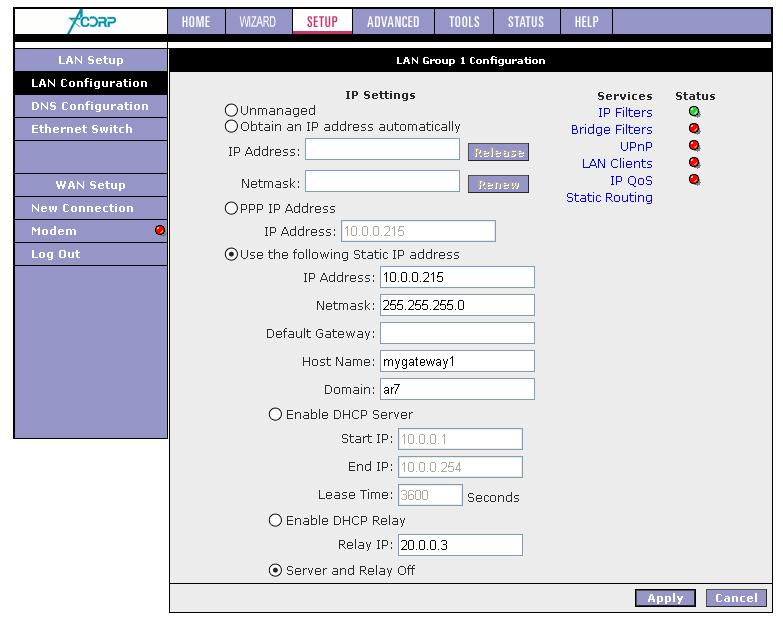Click the red UPnP status indicator
Viewport: 783px width, 624px height.
[x=694, y=146]
